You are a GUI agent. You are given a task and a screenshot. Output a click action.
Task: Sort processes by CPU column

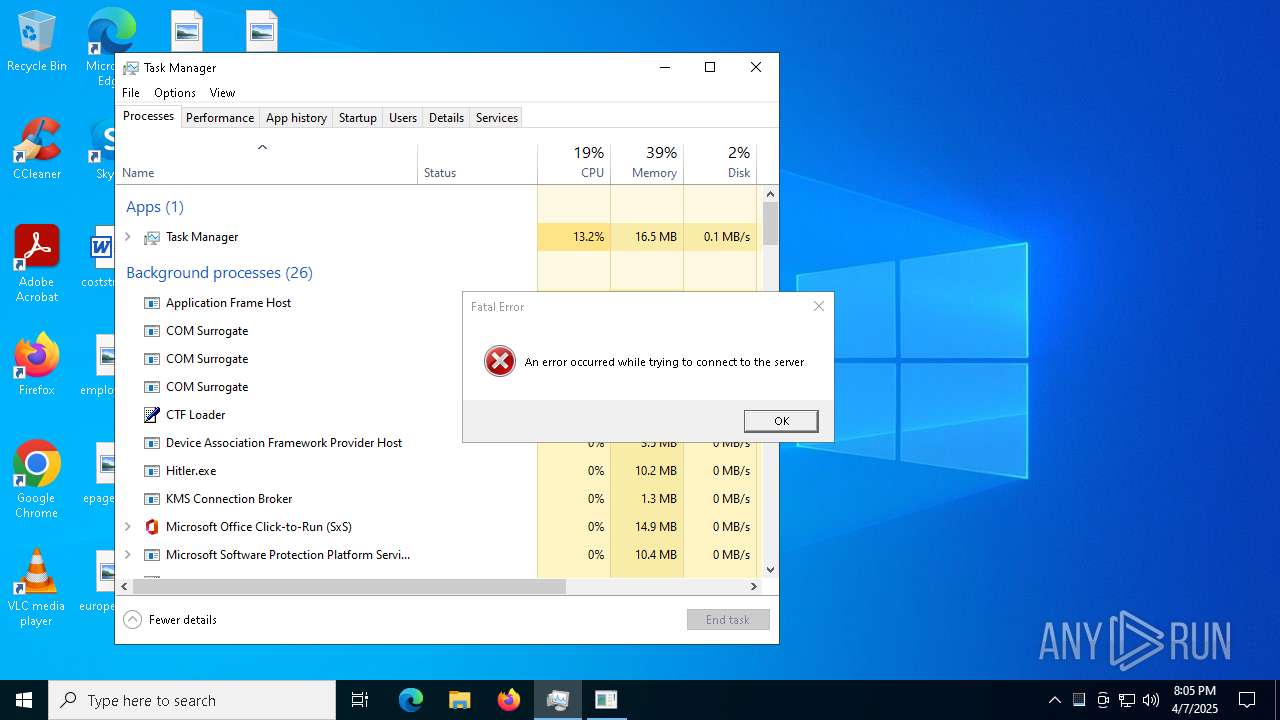(574, 164)
